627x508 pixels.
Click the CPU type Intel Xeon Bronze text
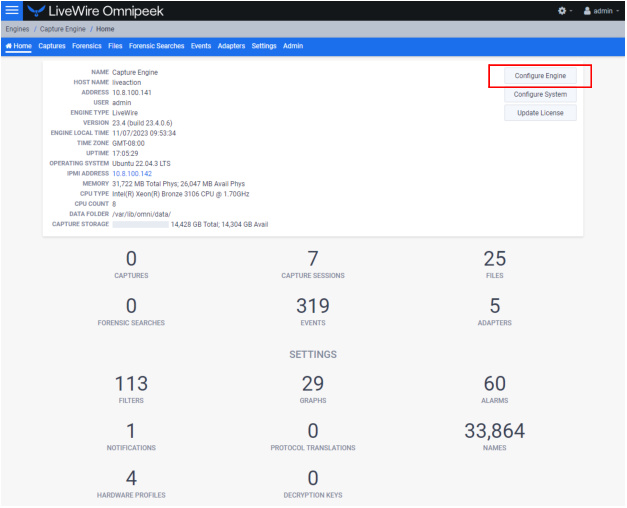[181, 194]
